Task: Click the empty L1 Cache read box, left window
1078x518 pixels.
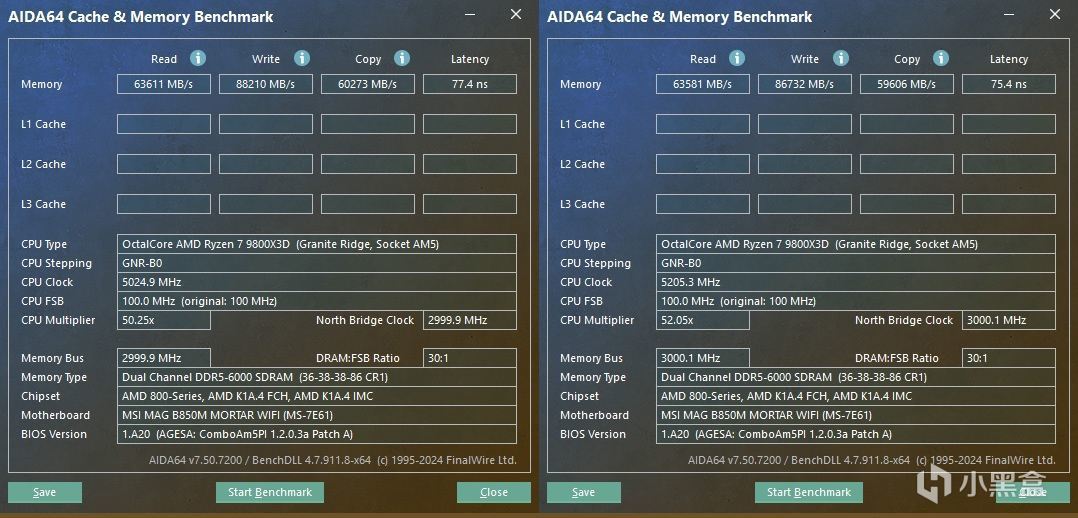Action: (x=164, y=124)
